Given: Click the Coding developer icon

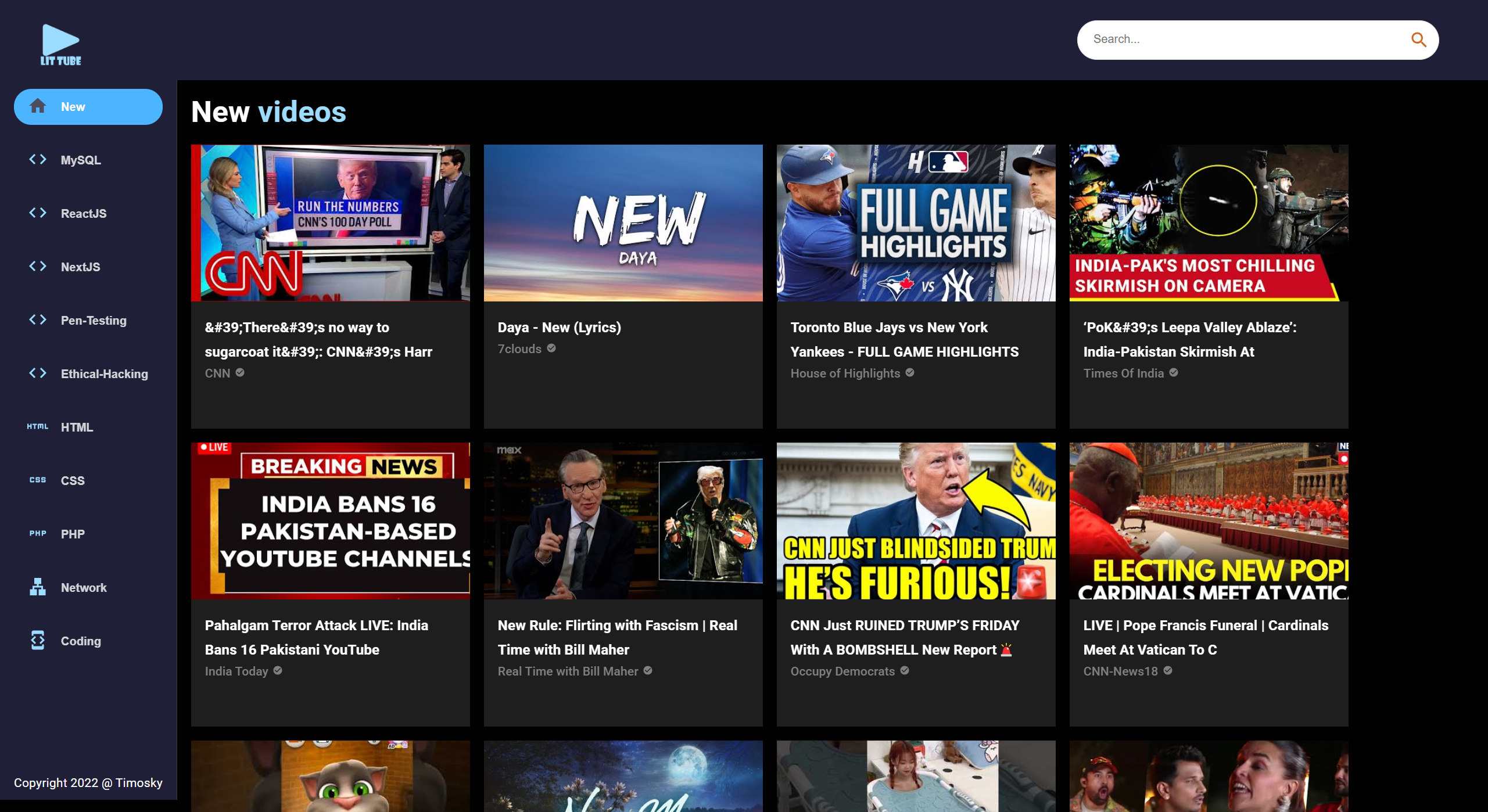Looking at the screenshot, I should click(x=38, y=640).
